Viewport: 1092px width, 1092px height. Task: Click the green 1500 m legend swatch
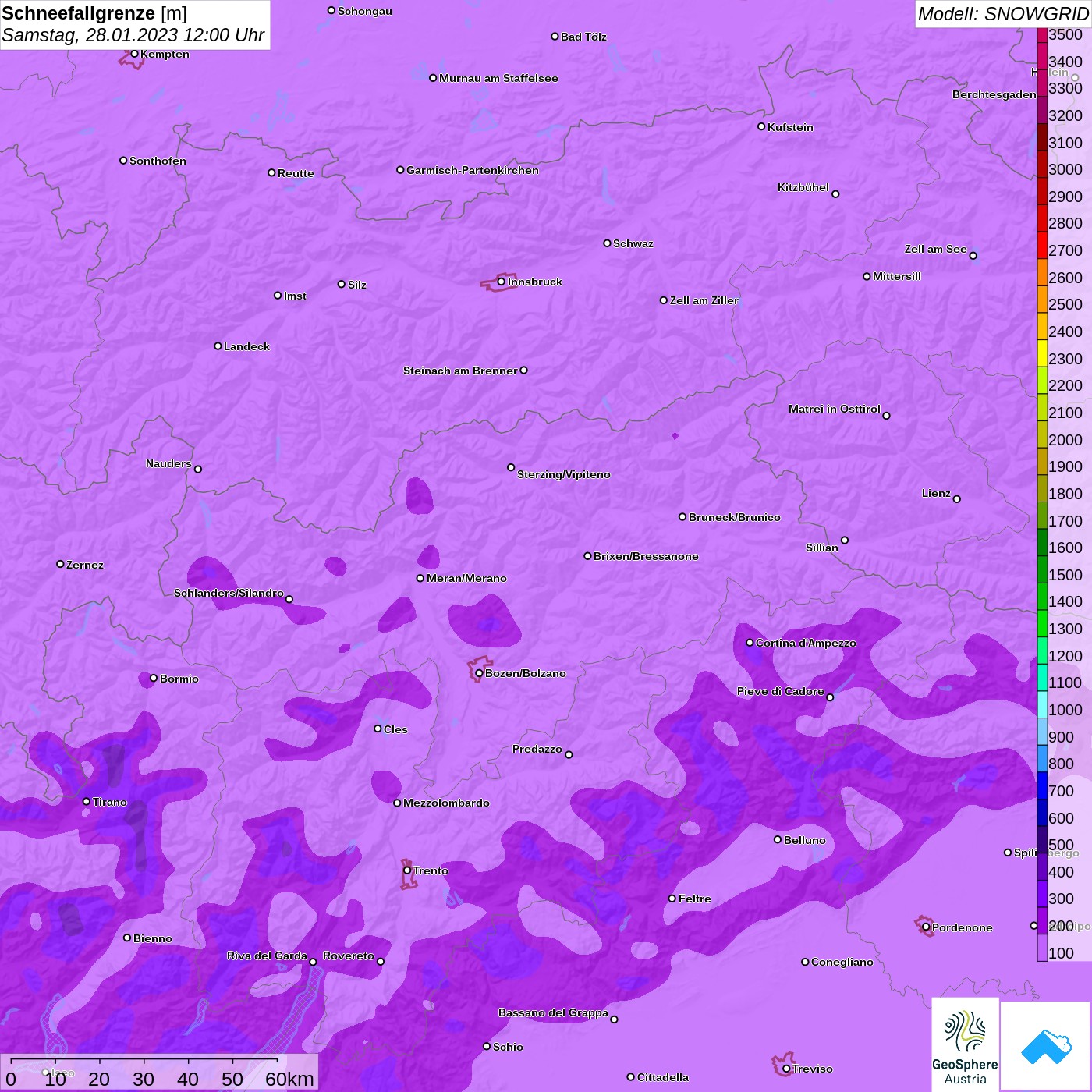point(1042,569)
